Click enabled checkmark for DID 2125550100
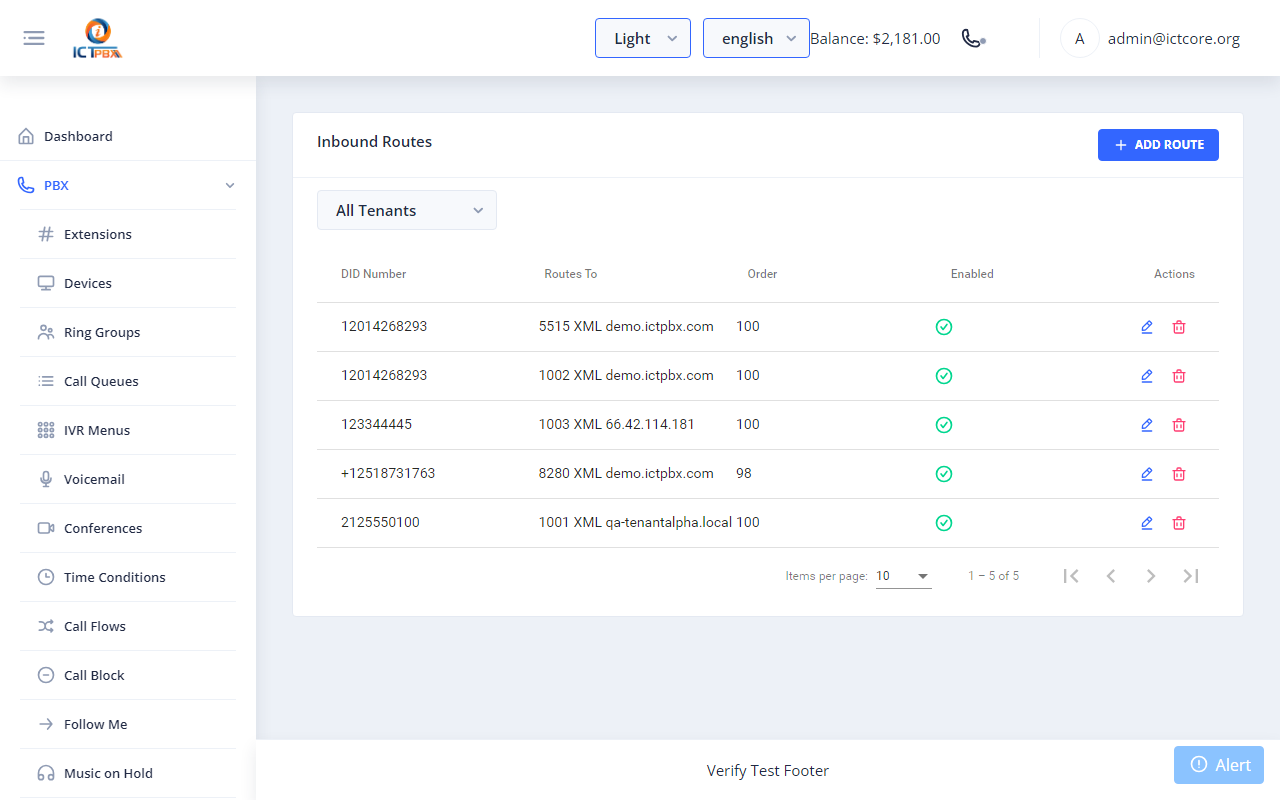The image size is (1280, 800). (x=943, y=523)
